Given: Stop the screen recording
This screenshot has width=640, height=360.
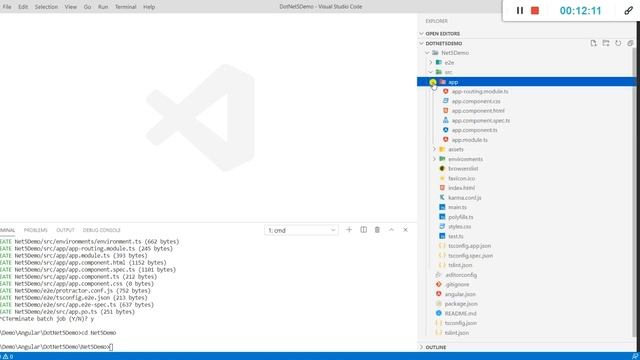Looking at the screenshot, I should pos(535,11).
